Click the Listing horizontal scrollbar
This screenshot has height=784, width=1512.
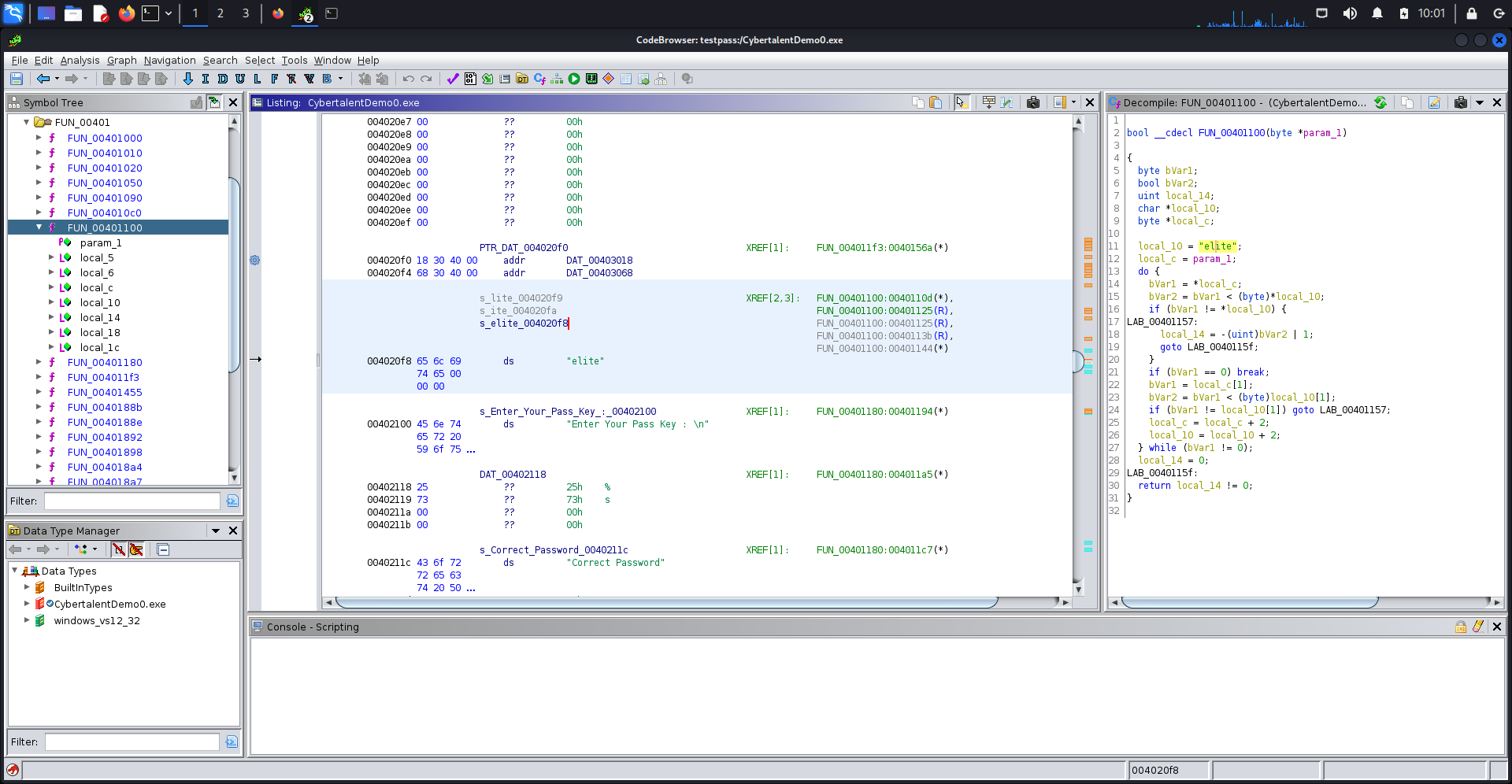pos(666,602)
